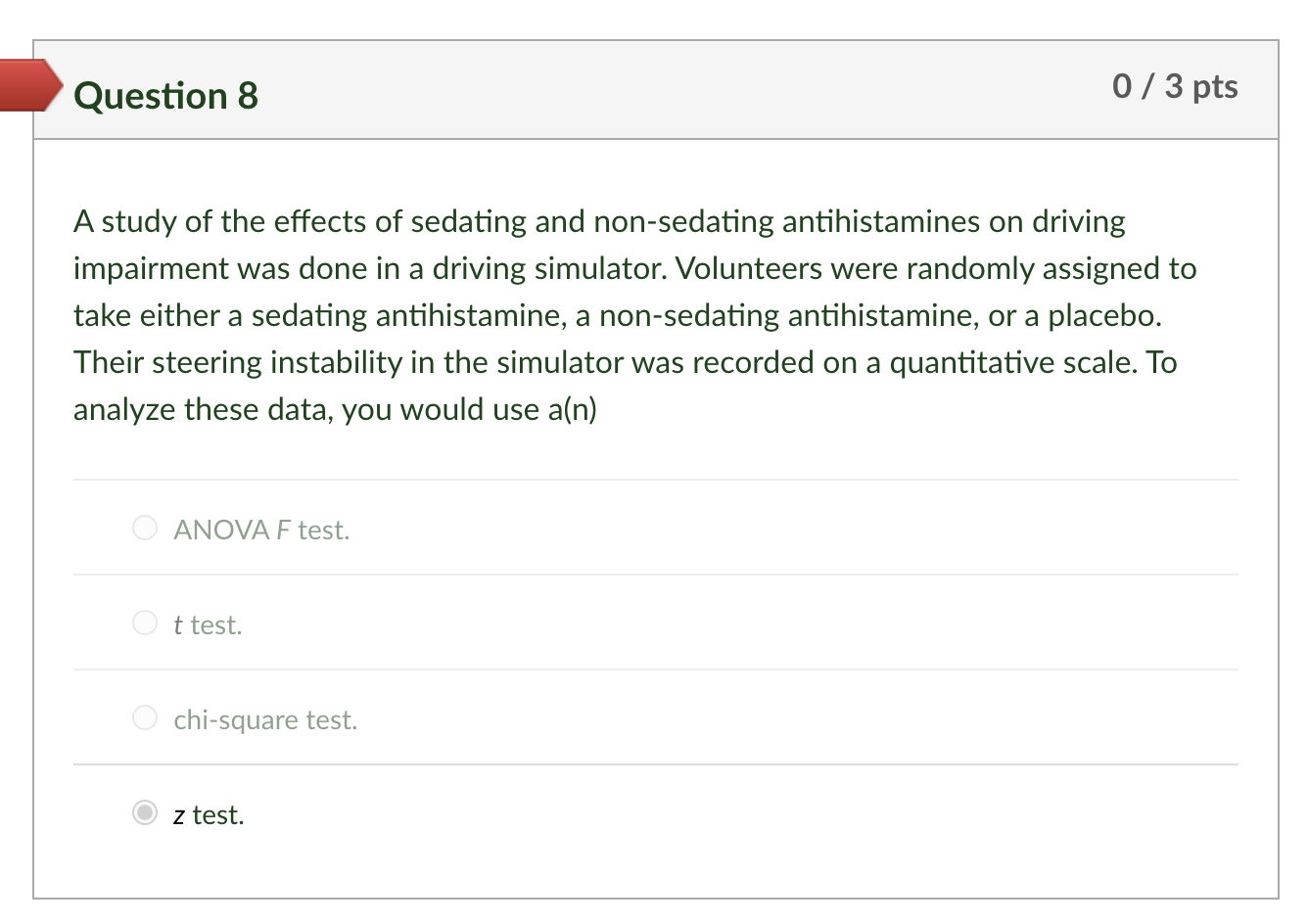Select the t test radio button

(144, 623)
